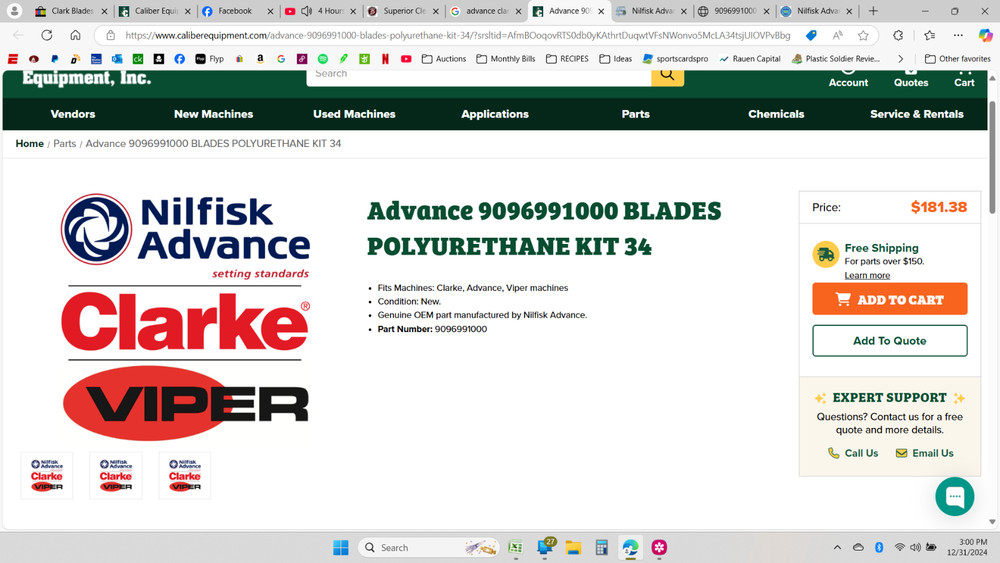Open the YouTube bookmark icon
Screen dimensions: 1000x563
[x=406, y=59]
